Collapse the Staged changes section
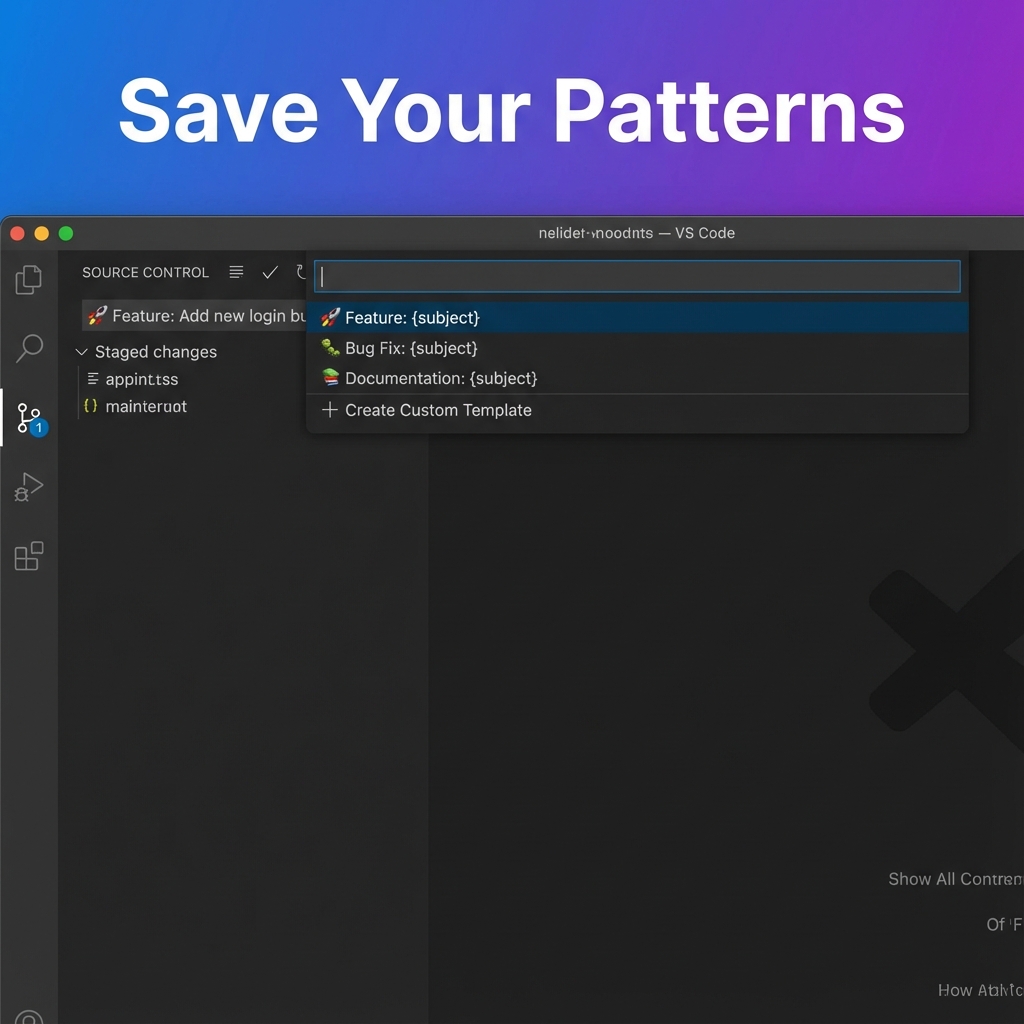Viewport: 1024px width, 1024px height. tap(82, 352)
